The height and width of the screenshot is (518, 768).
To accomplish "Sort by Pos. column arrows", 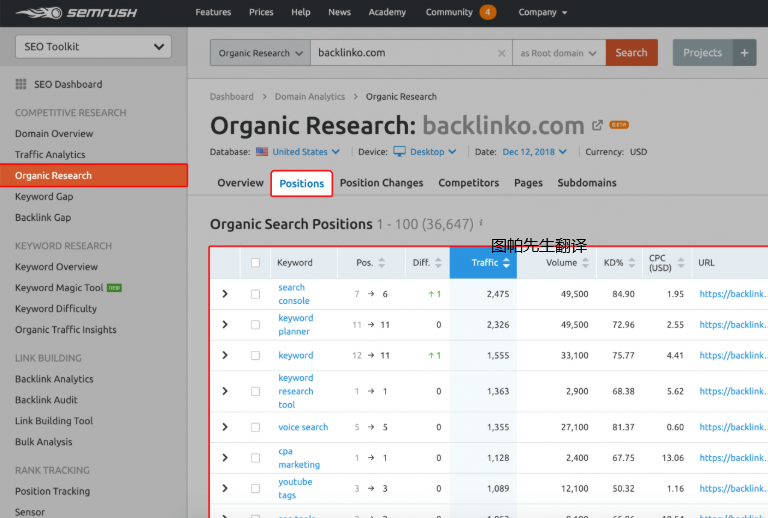I will click(x=382, y=263).
